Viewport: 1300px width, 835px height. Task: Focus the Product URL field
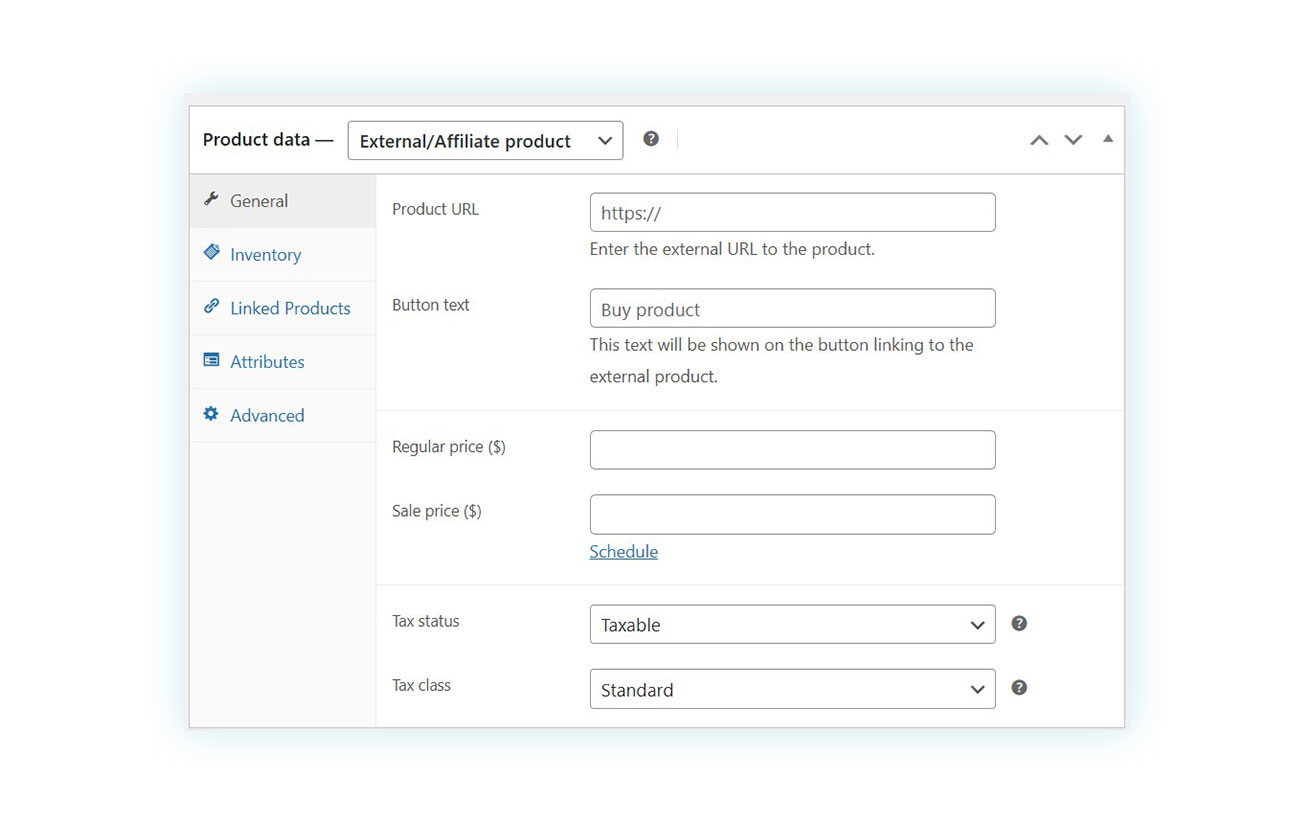coord(792,213)
